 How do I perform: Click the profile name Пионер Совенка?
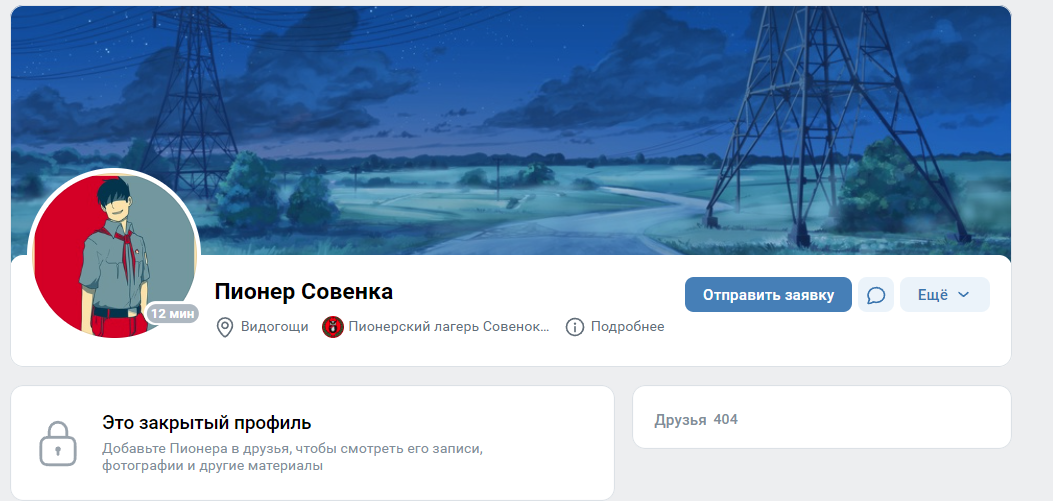[304, 292]
